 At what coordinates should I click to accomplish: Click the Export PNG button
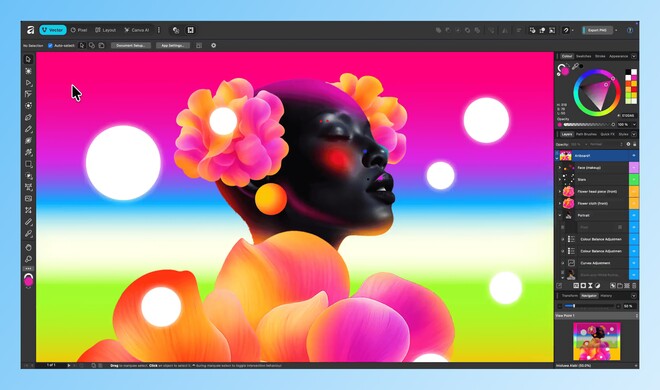[597, 30]
